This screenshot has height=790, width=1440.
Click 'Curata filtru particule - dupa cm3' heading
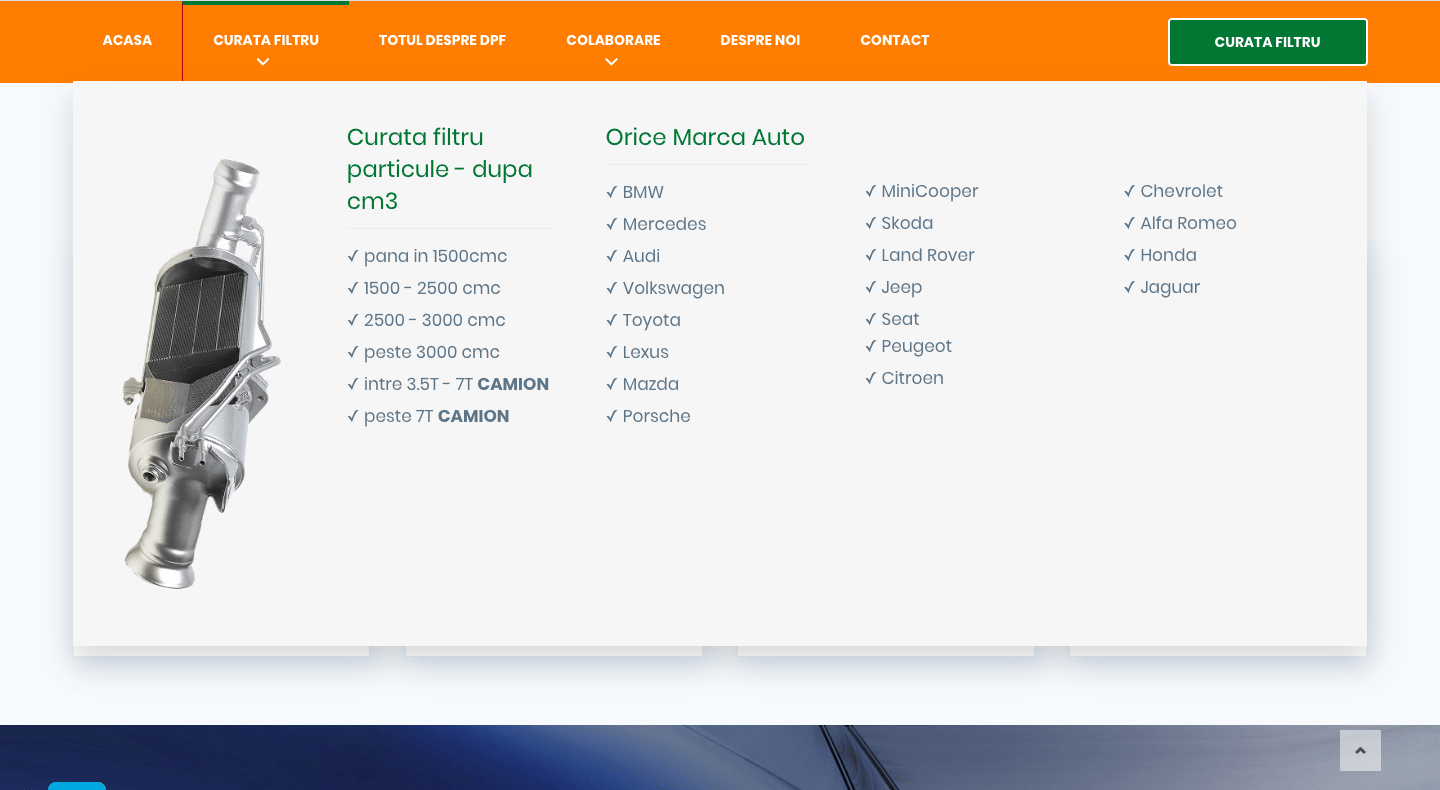[x=440, y=169]
